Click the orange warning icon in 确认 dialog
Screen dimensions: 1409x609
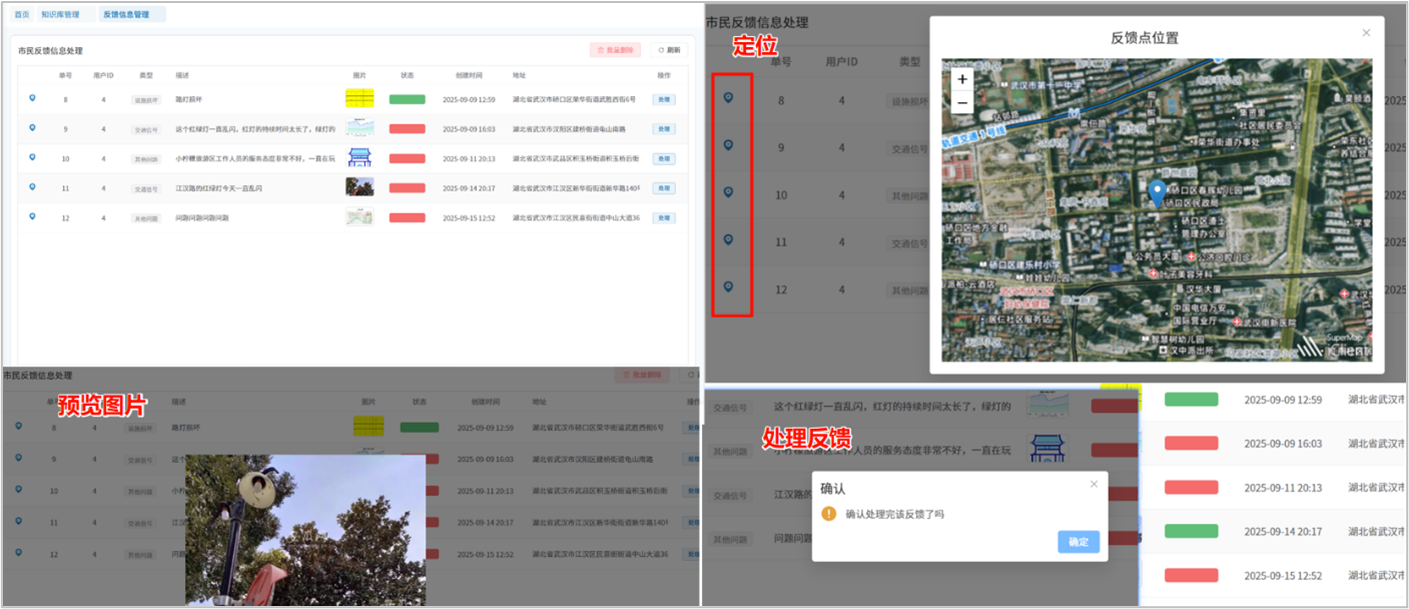[x=828, y=514]
